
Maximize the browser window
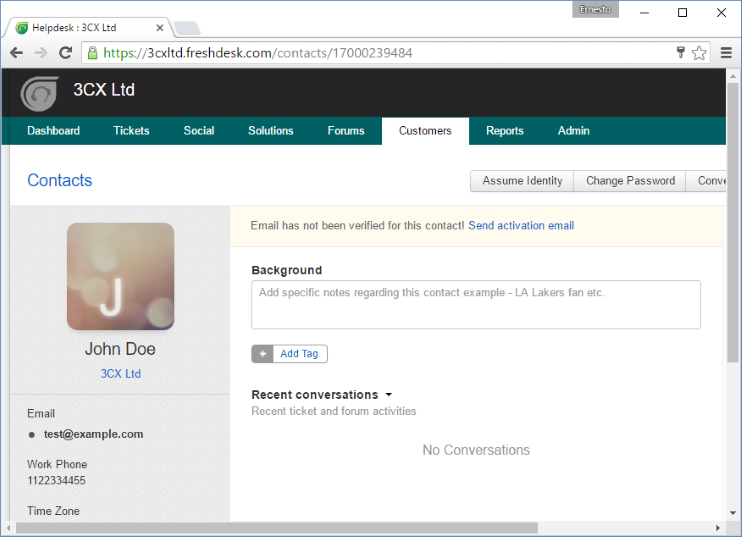[682, 12]
